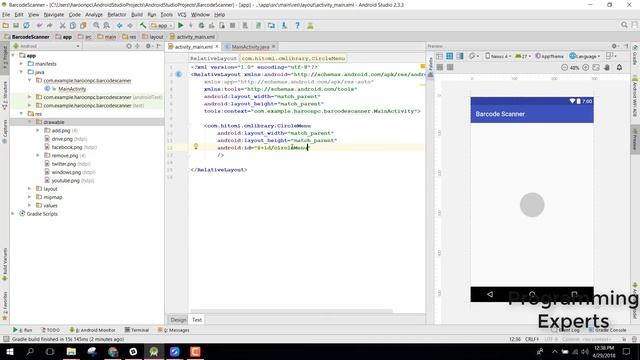Open the Refactor menu
Screen dimensions: 640x360
117,15
